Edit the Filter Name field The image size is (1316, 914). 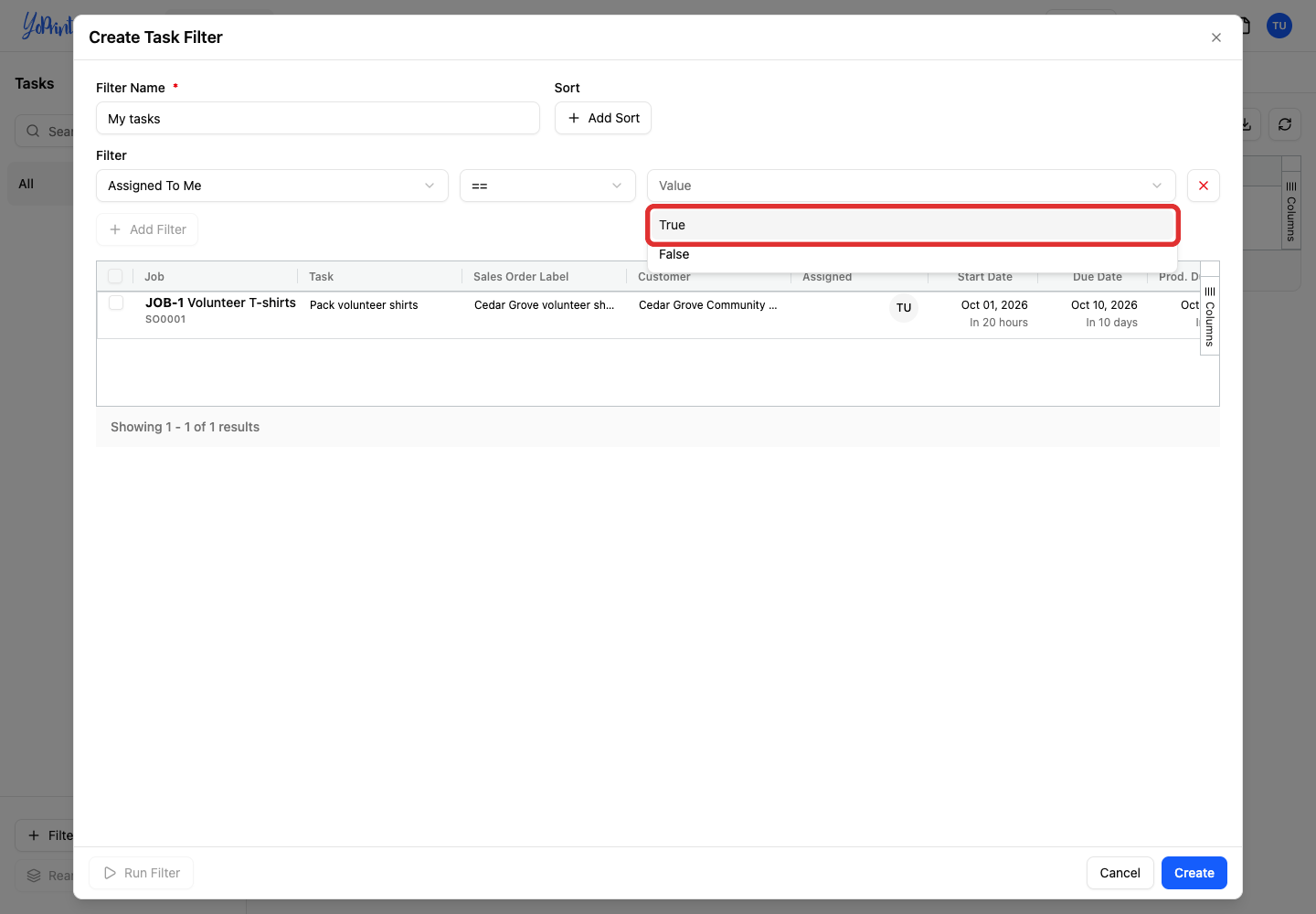[317, 118]
